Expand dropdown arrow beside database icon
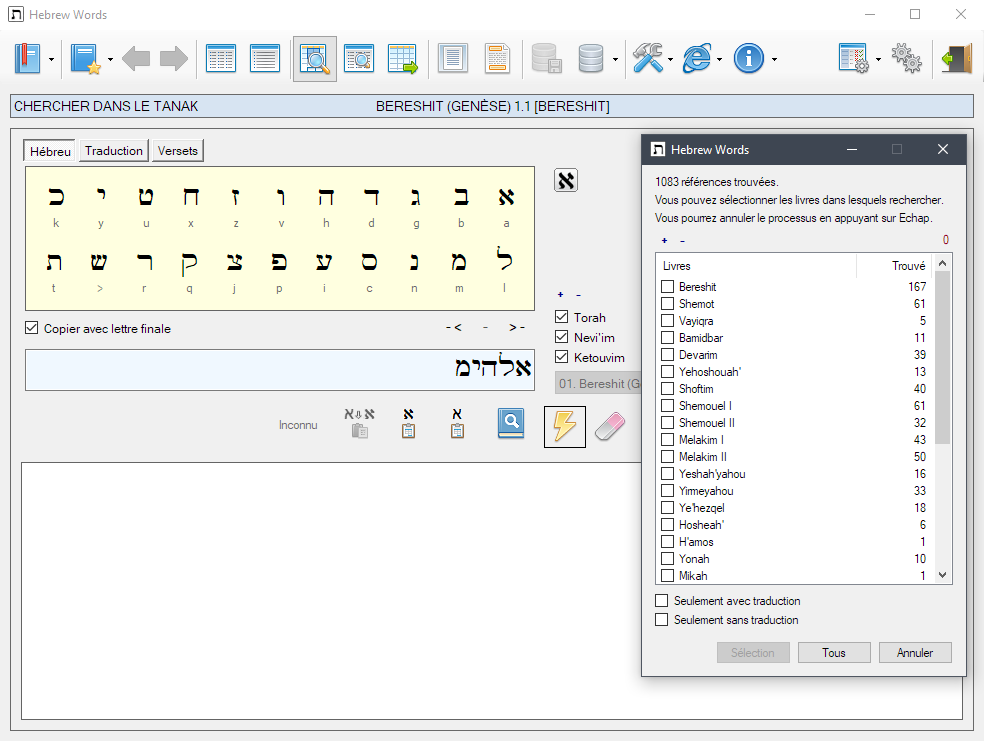Image resolution: width=984 pixels, height=741 pixels. coord(615,60)
